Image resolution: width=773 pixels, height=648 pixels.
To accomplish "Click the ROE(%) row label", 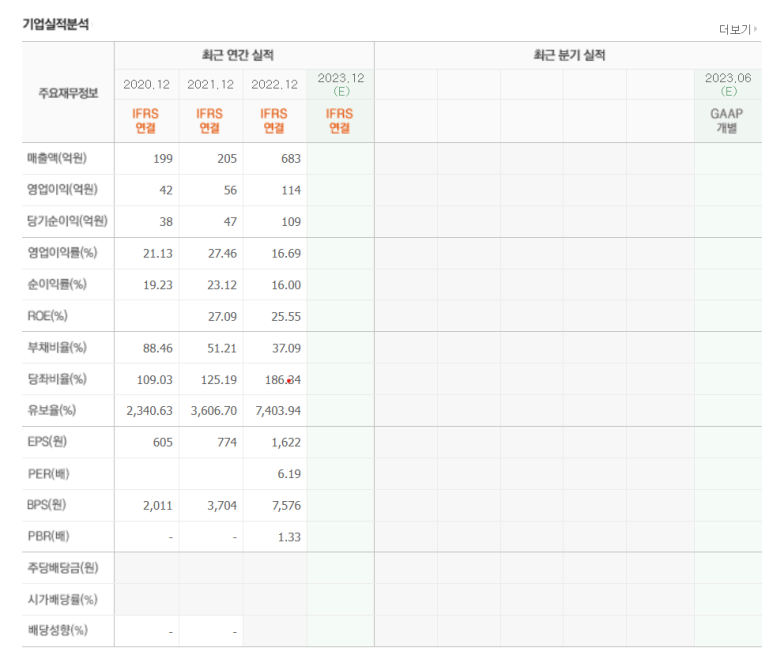I will [x=47, y=316].
